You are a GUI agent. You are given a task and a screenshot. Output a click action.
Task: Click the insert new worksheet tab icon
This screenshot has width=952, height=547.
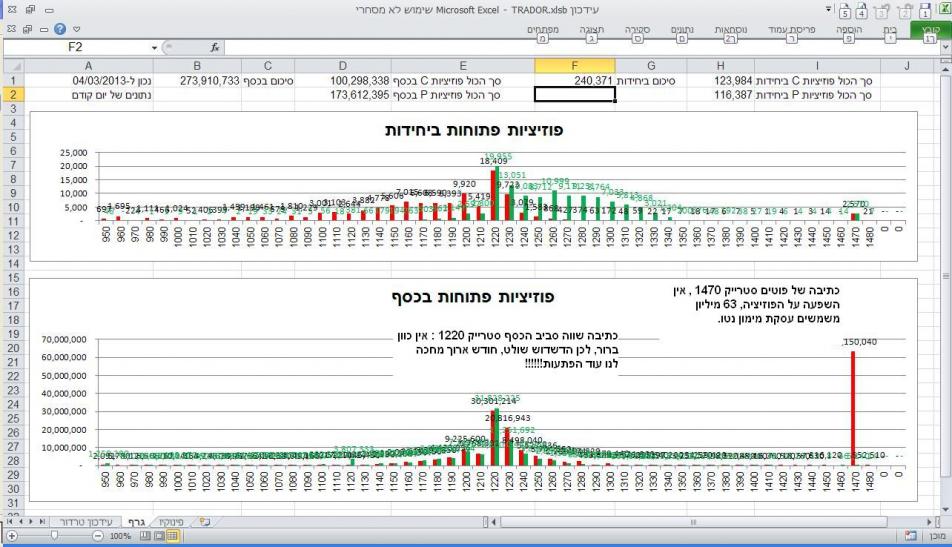coord(208,521)
